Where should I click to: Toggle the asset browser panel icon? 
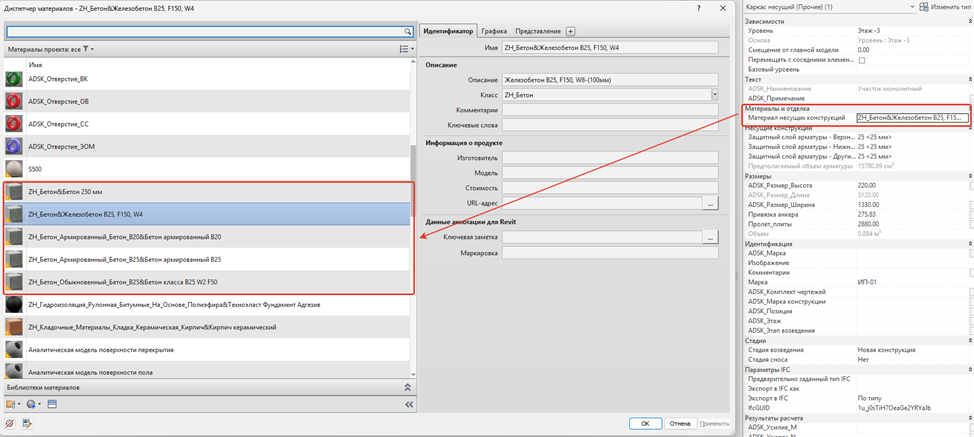pyautogui.click(x=52, y=404)
